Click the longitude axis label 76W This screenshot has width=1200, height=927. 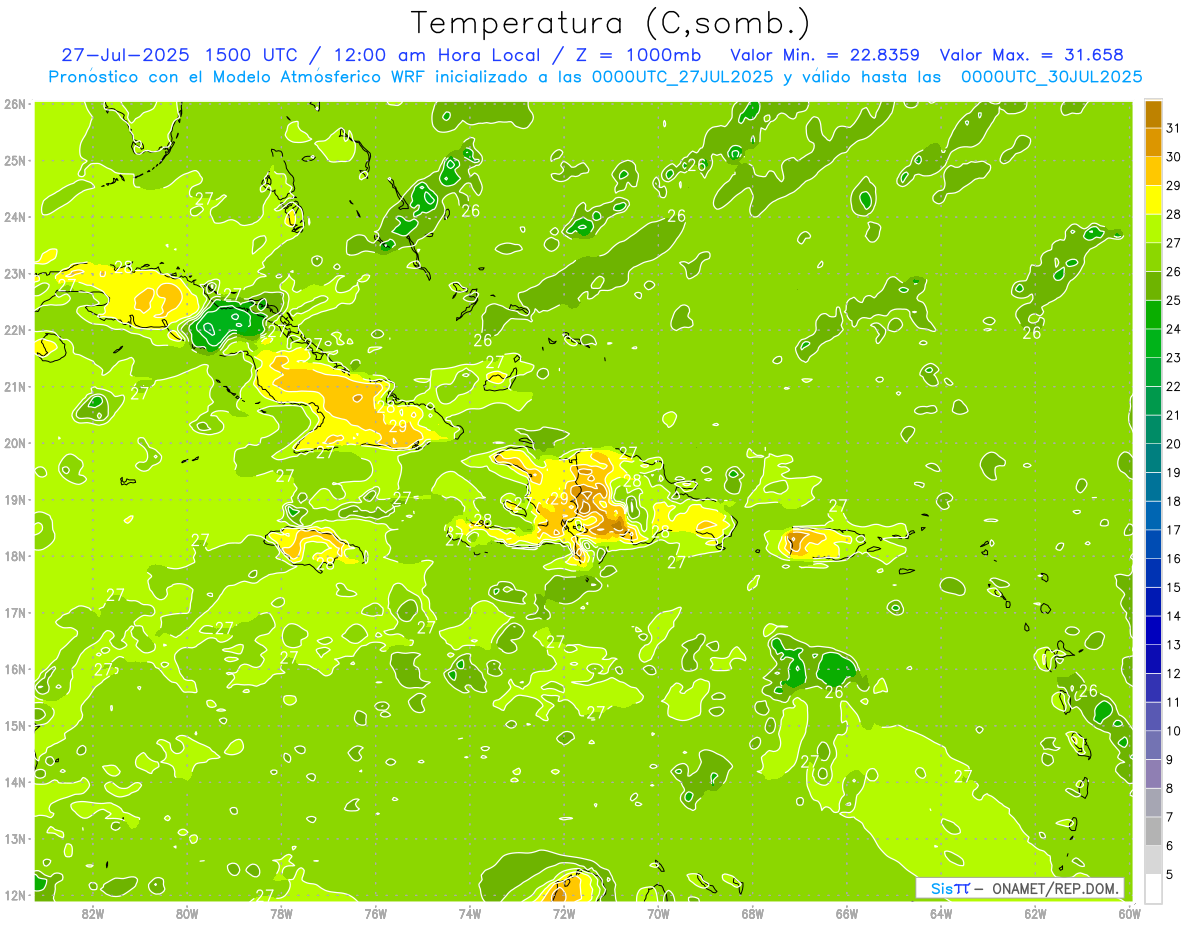(375, 913)
